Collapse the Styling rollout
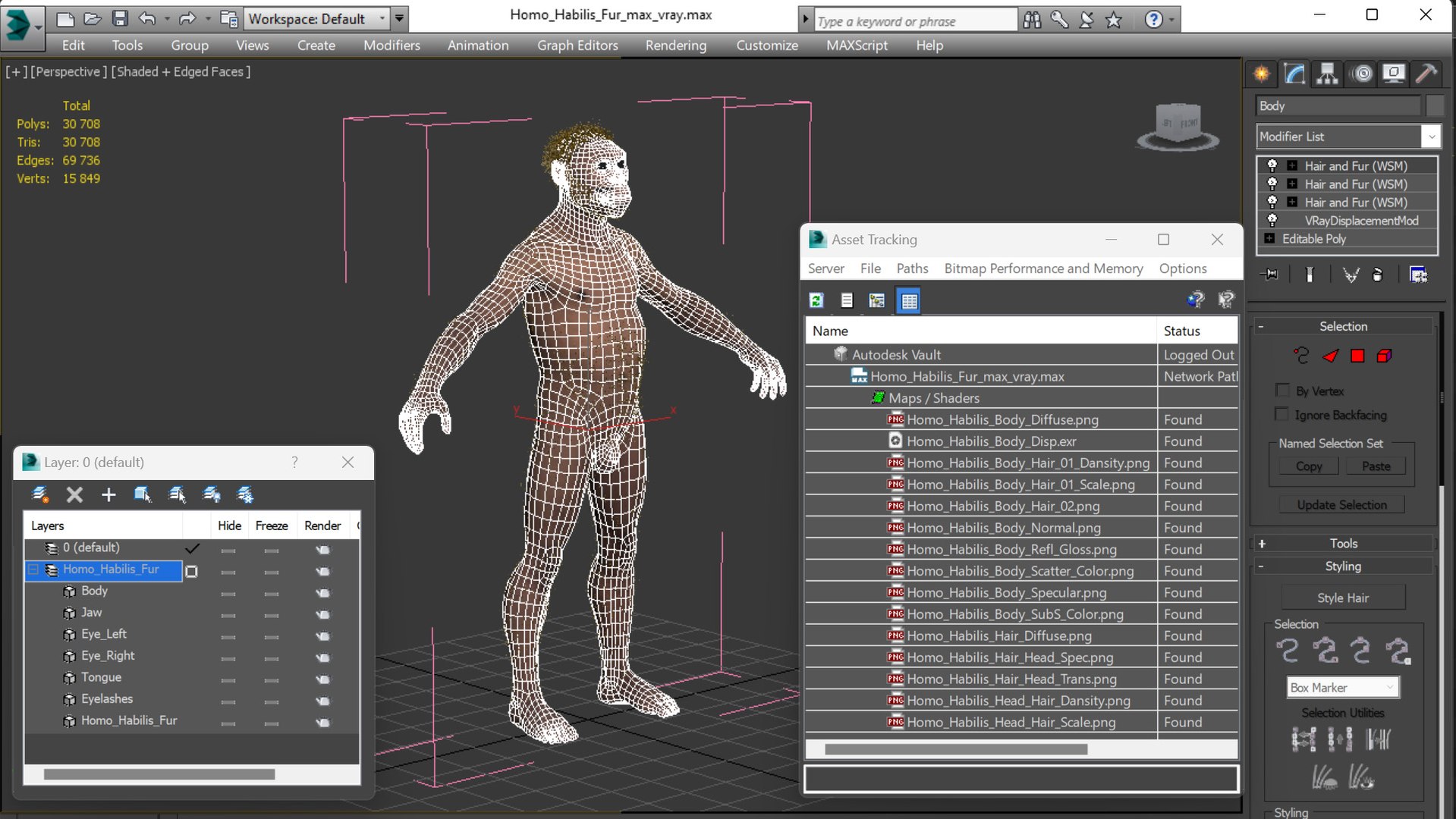Viewport: 1456px width, 819px height. click(x=1342, y=566)
